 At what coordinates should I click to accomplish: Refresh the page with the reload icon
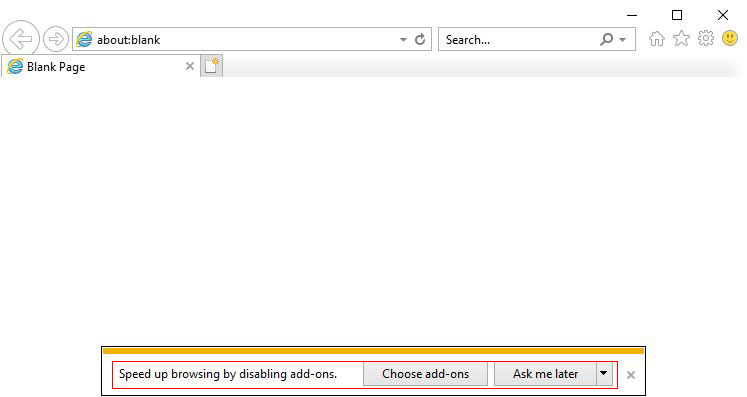tap(420, 40)
